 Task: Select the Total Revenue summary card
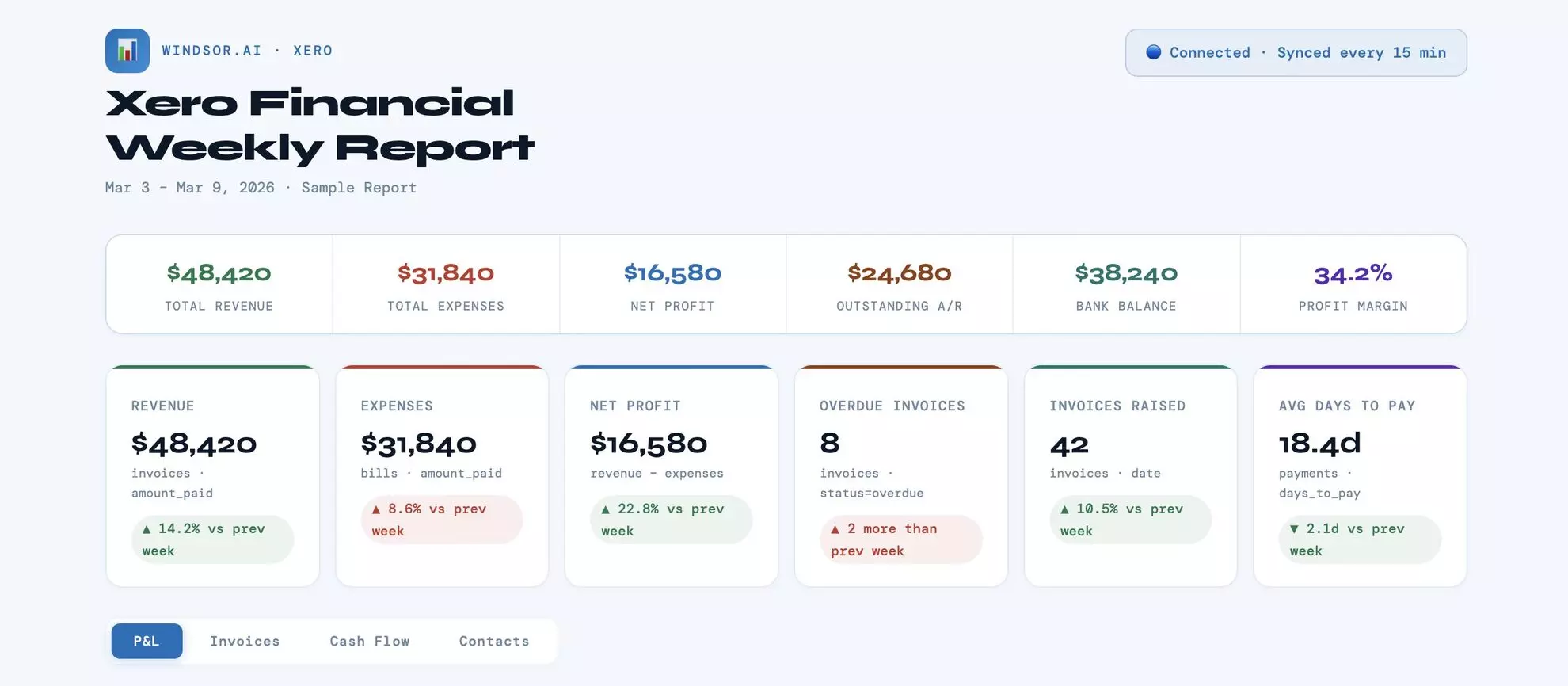(x=219, y=284)
